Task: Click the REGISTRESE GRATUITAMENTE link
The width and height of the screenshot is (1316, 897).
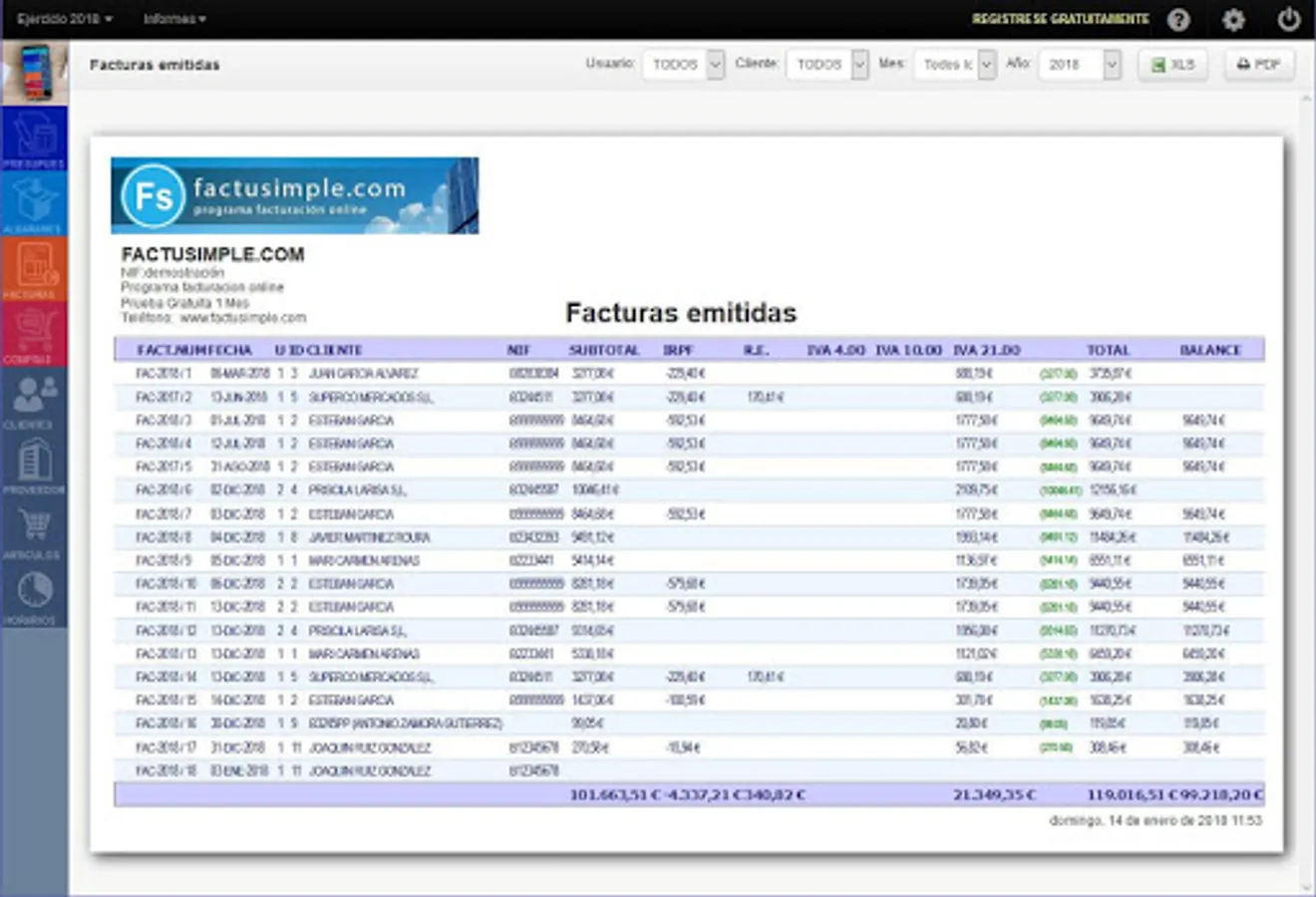Action: click(1060, 19)
